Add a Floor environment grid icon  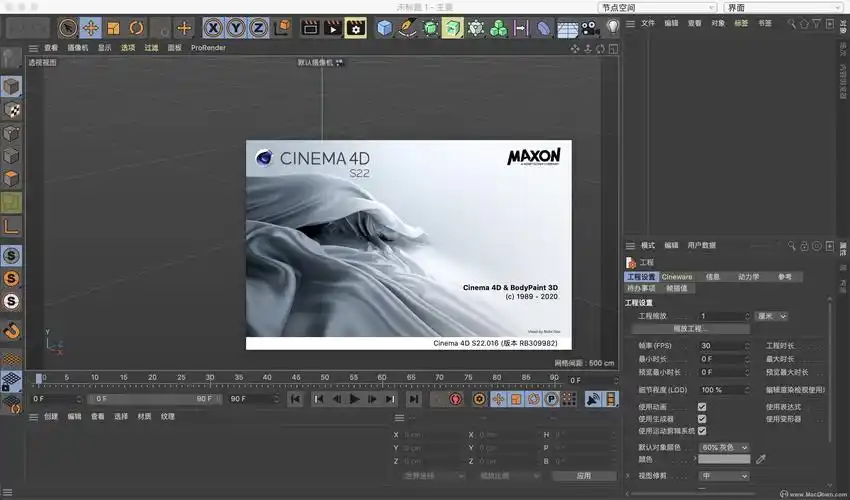(567, 28)
